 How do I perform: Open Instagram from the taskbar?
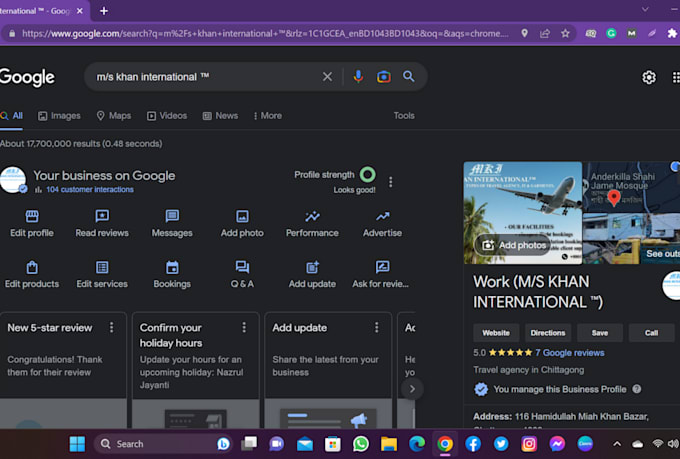(529, 444)
